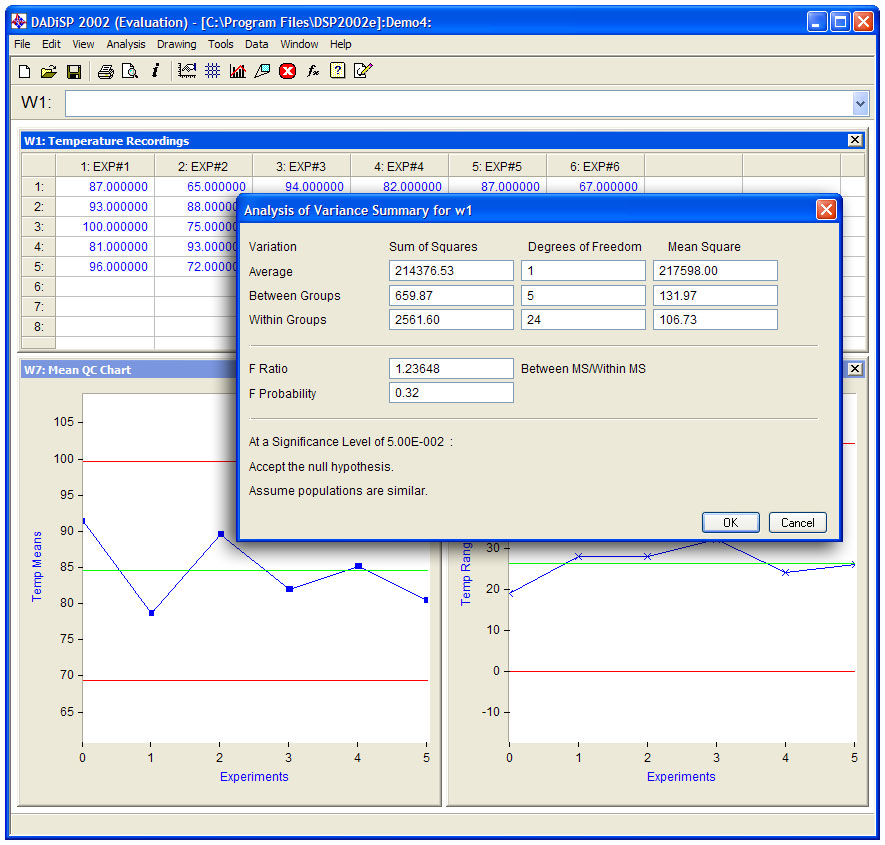Open print preview magnifier icon
This screenshot has width=885, height=845.
point(130,71)
